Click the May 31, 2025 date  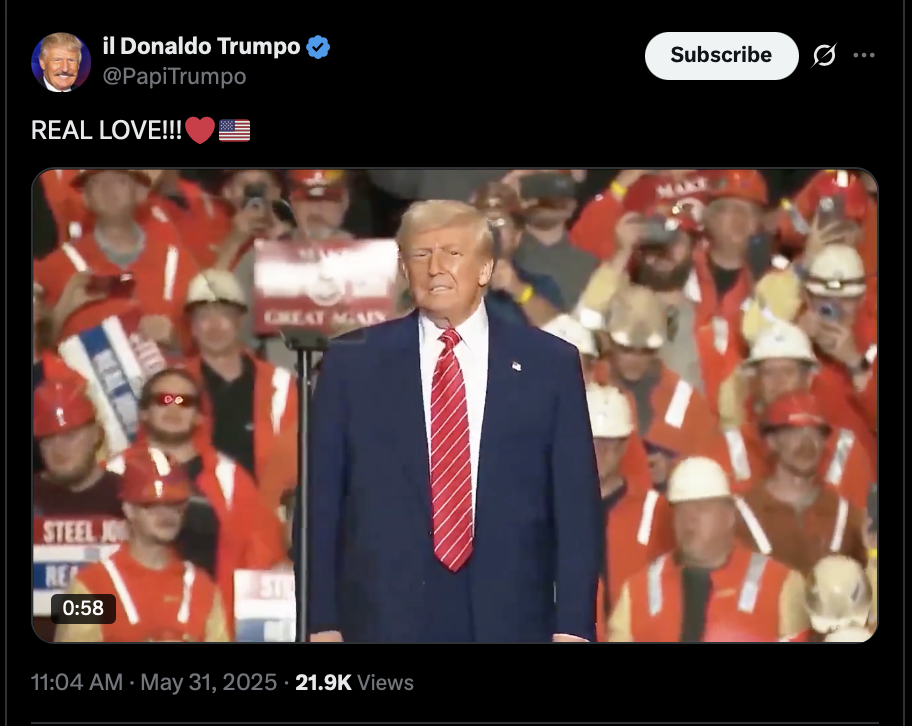(209, 682)
